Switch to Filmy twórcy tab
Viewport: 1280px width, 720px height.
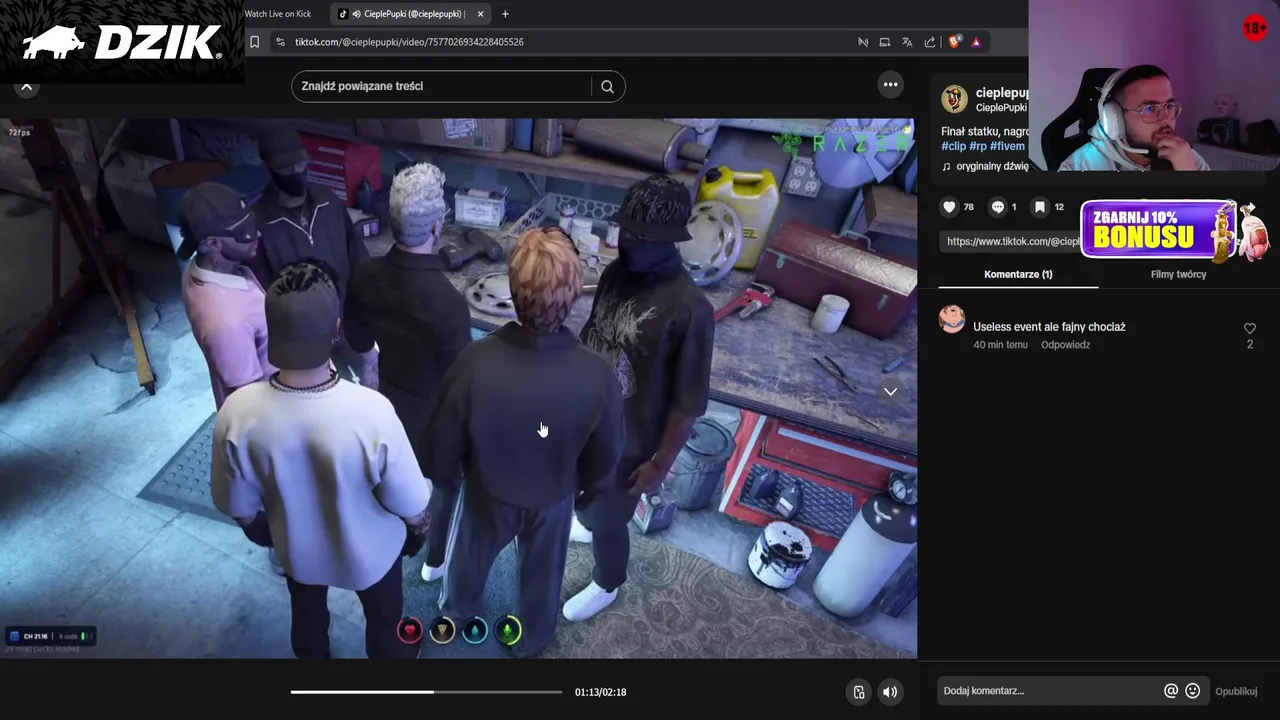[1178, 274]
